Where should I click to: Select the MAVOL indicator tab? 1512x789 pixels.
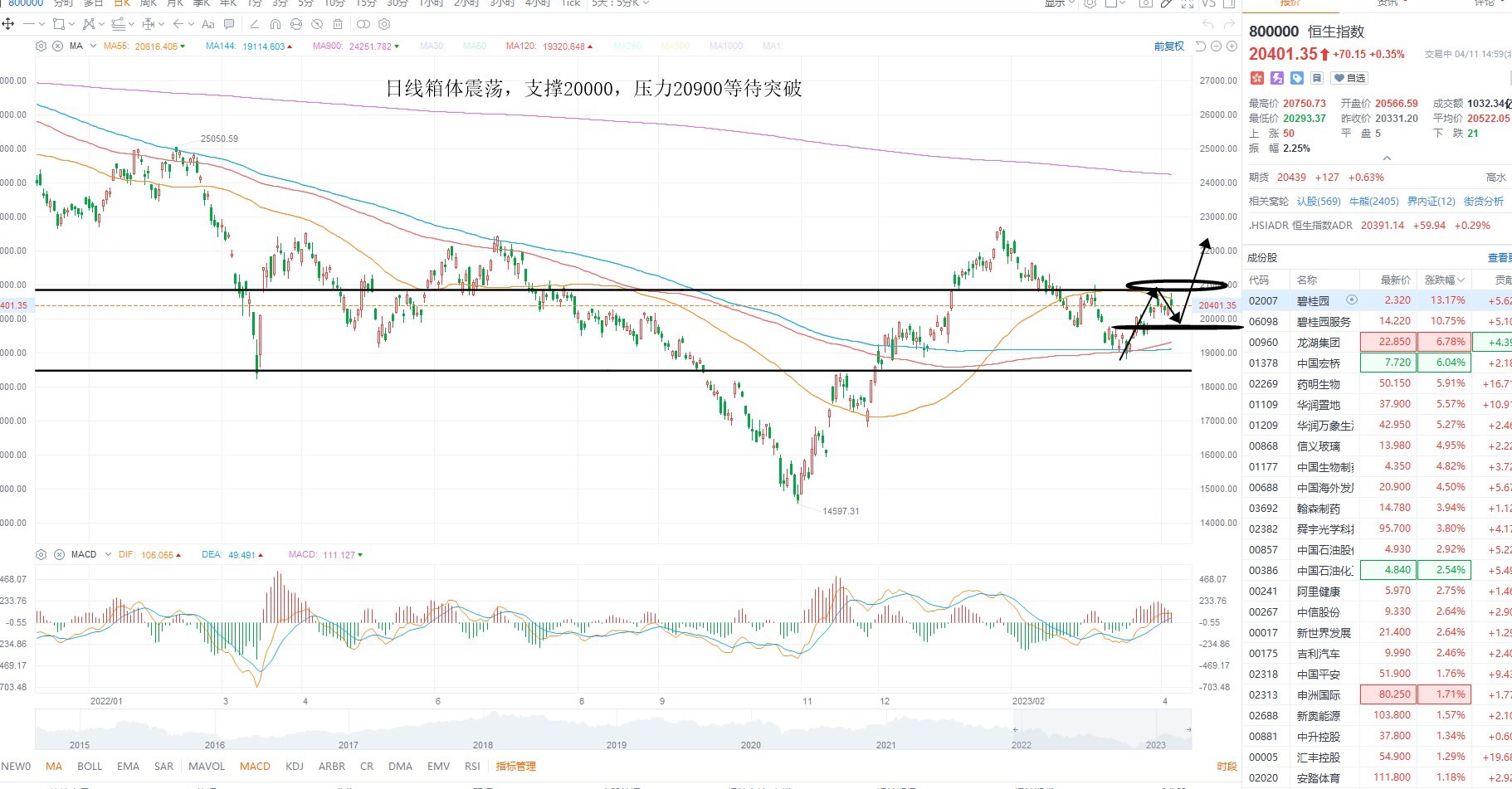point(207,766)
